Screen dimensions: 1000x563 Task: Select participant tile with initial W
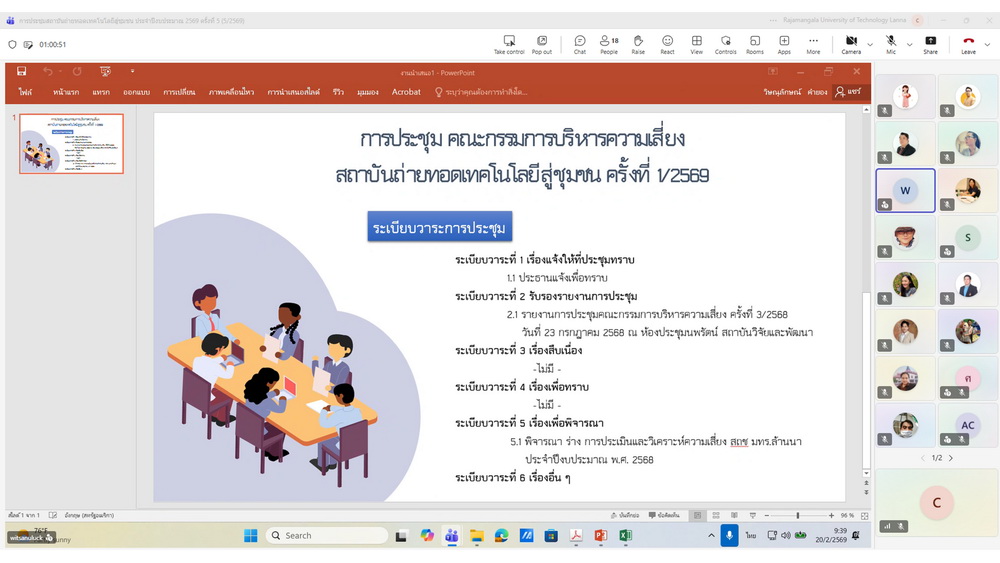pos(905,190)
